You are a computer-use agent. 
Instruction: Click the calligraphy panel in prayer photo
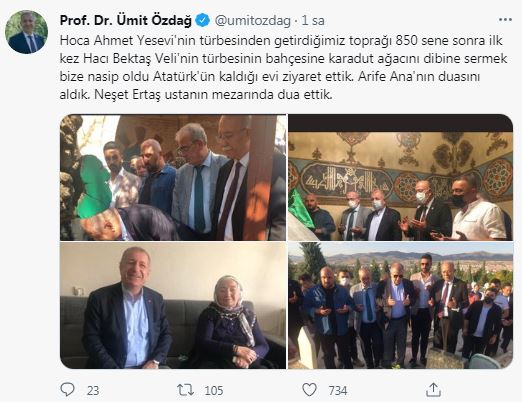[346, 179]
